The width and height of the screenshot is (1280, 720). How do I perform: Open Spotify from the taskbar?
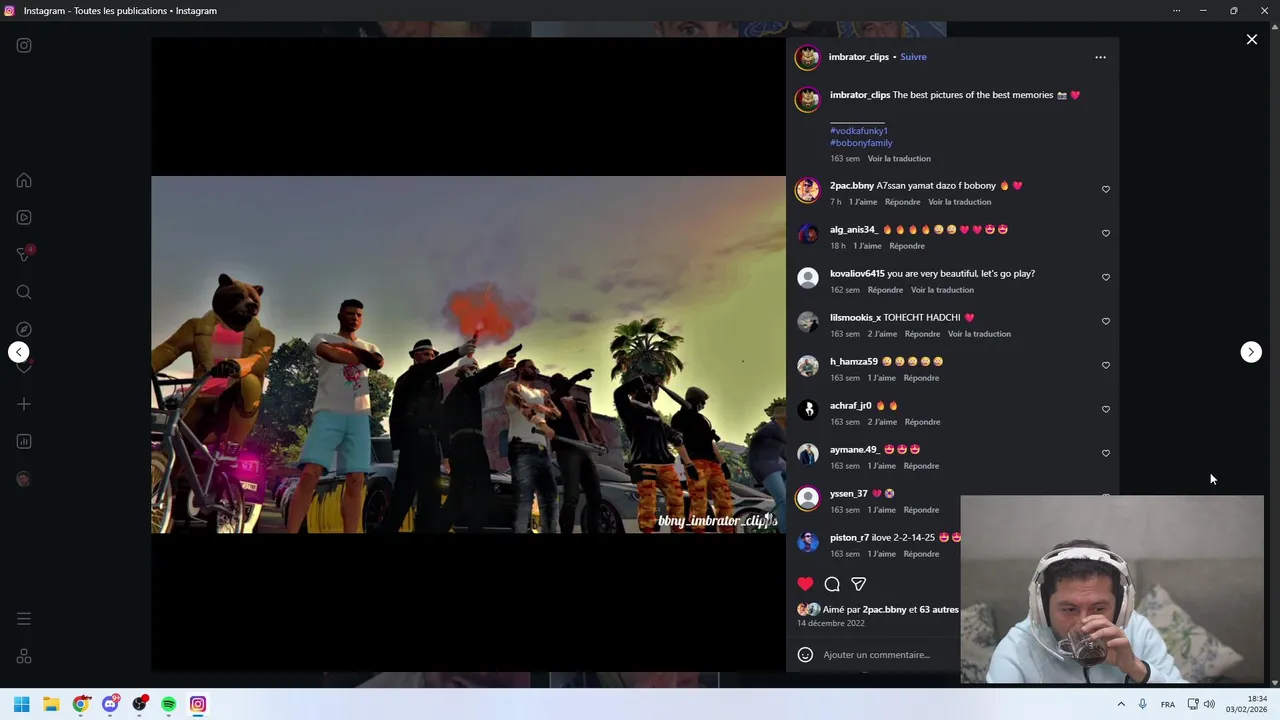(169, 704)
